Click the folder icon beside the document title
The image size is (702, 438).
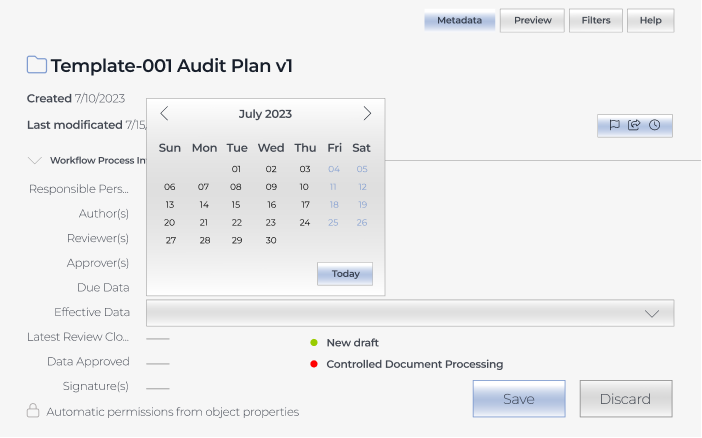coord(37,66)
